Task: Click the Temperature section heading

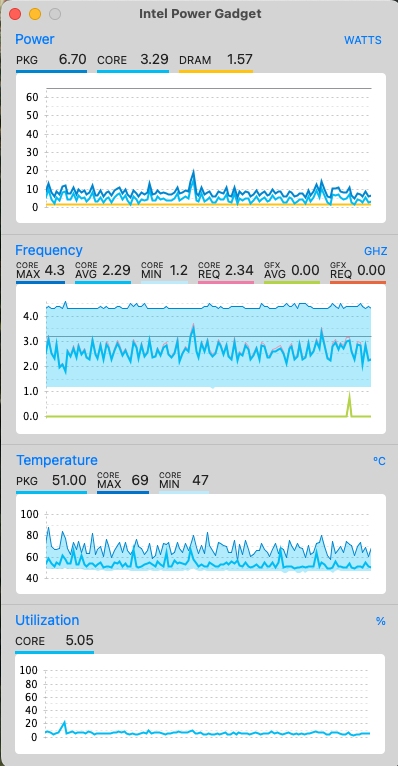Action: [57, 460]
